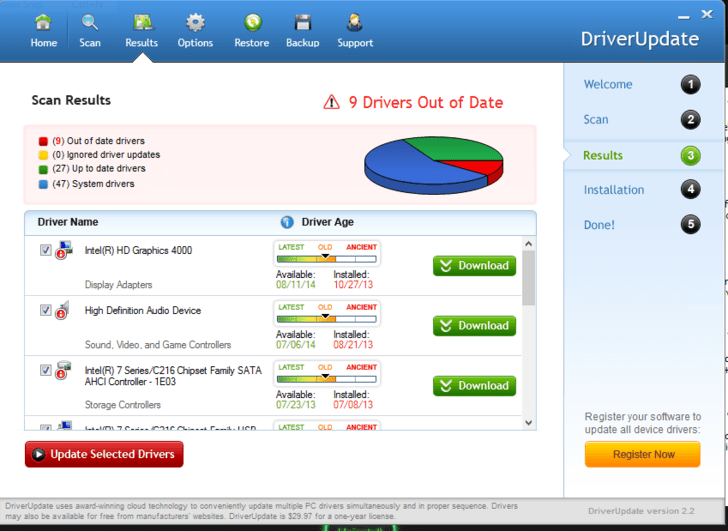This screenshot has height=531, width=728.
Task: Click the blue System drivers swatch
Action: (x=43, y=184)
